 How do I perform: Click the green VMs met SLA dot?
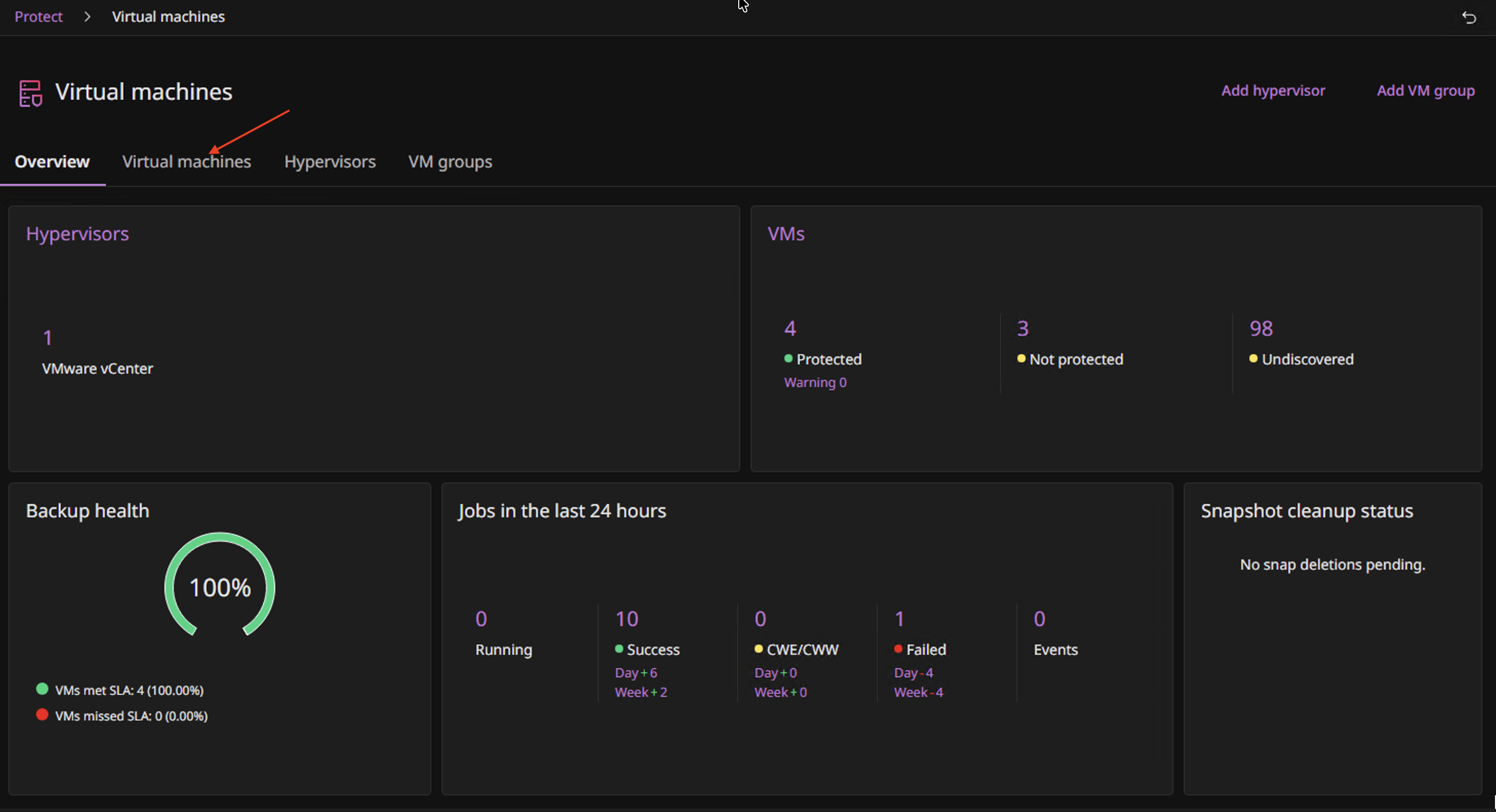coord(42,689)
